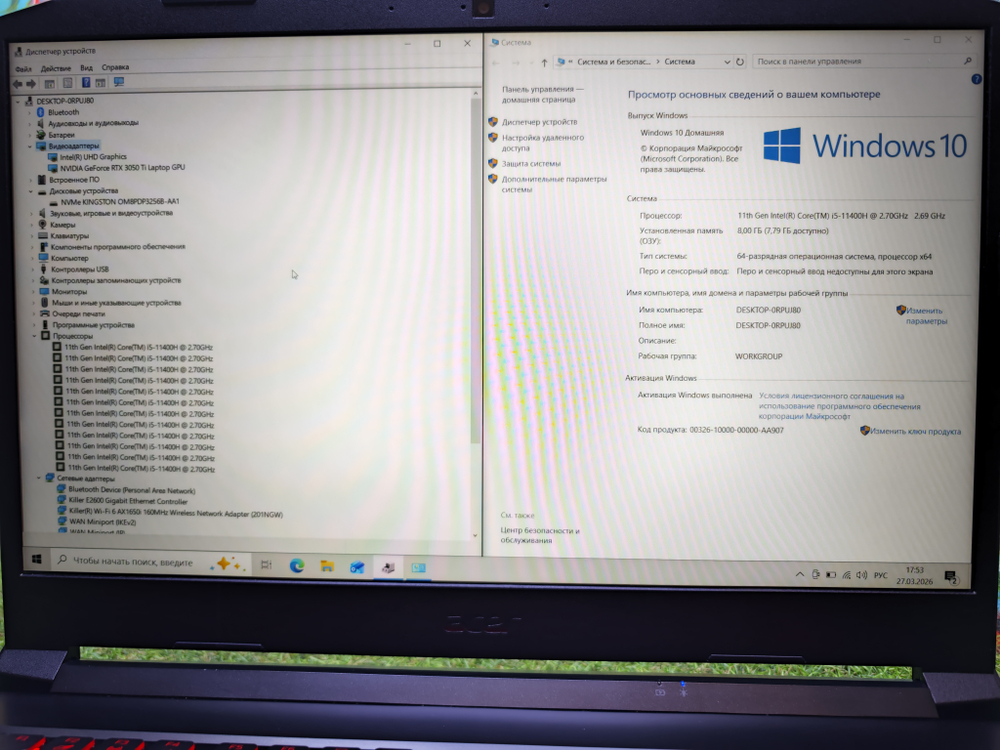Expand the Камеры category

[x=31, y=224]
